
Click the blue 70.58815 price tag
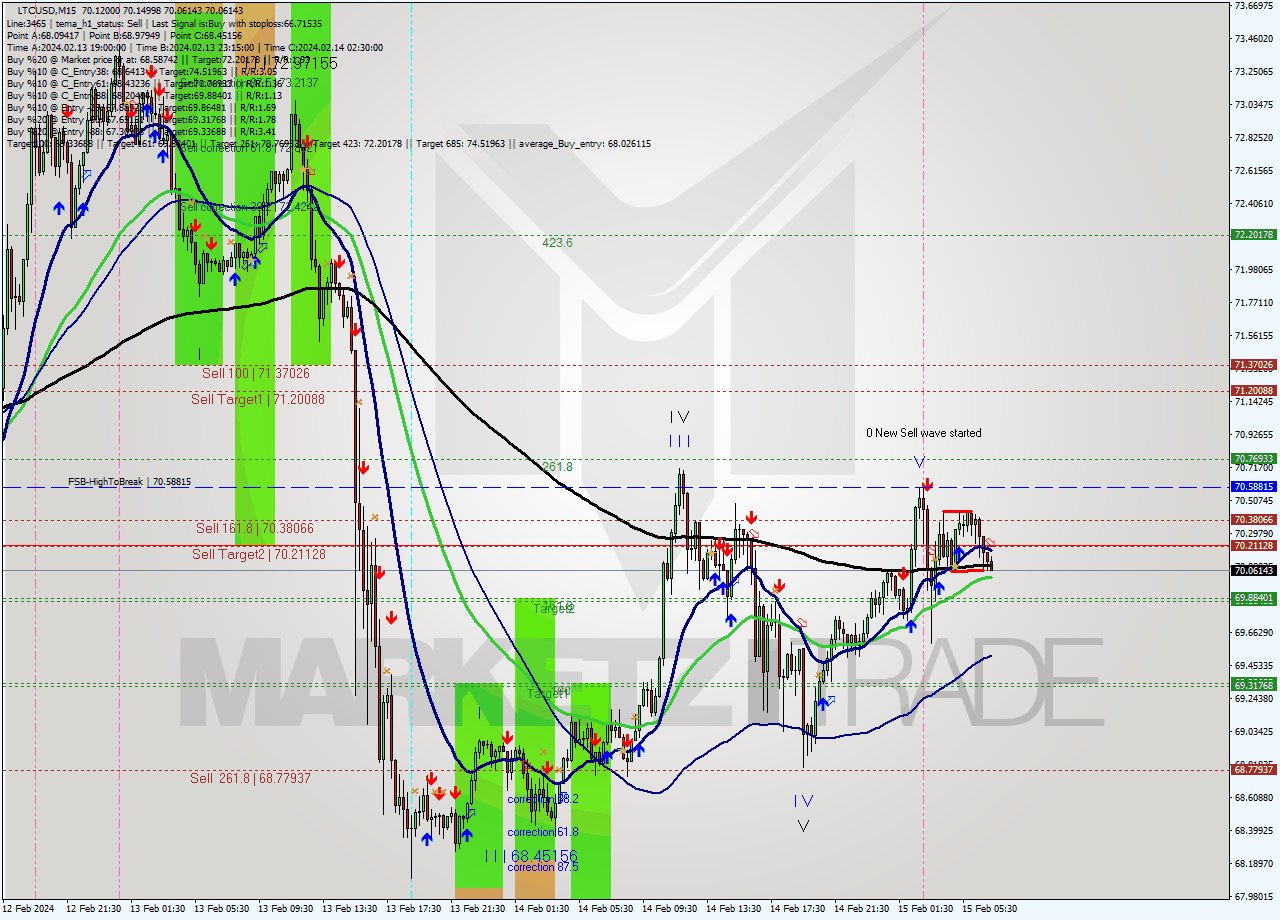pyautogui.click(x=1253, y=487)
